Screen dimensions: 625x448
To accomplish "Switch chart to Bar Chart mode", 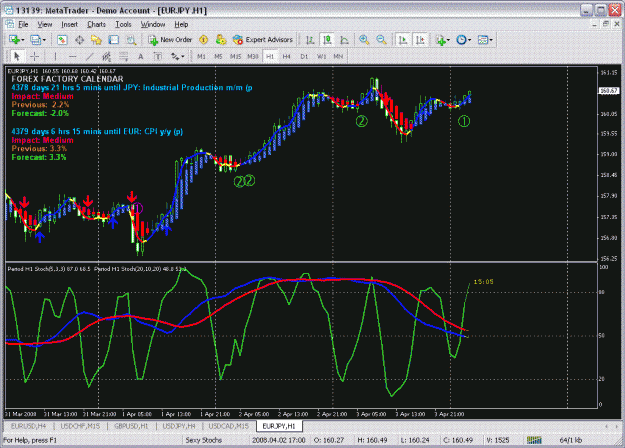I will point(310,39).
